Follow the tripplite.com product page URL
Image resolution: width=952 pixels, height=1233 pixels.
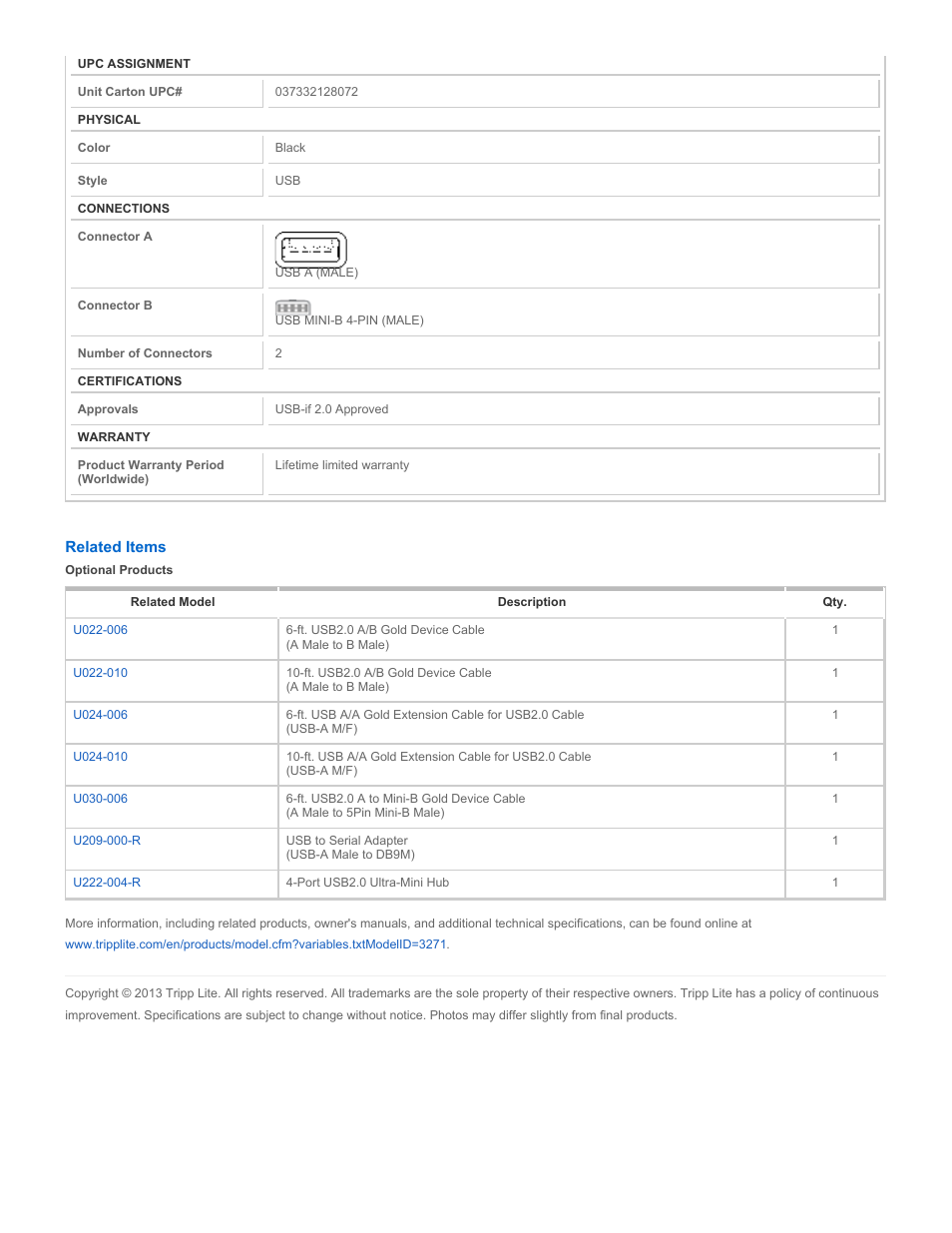pos(256,944)
